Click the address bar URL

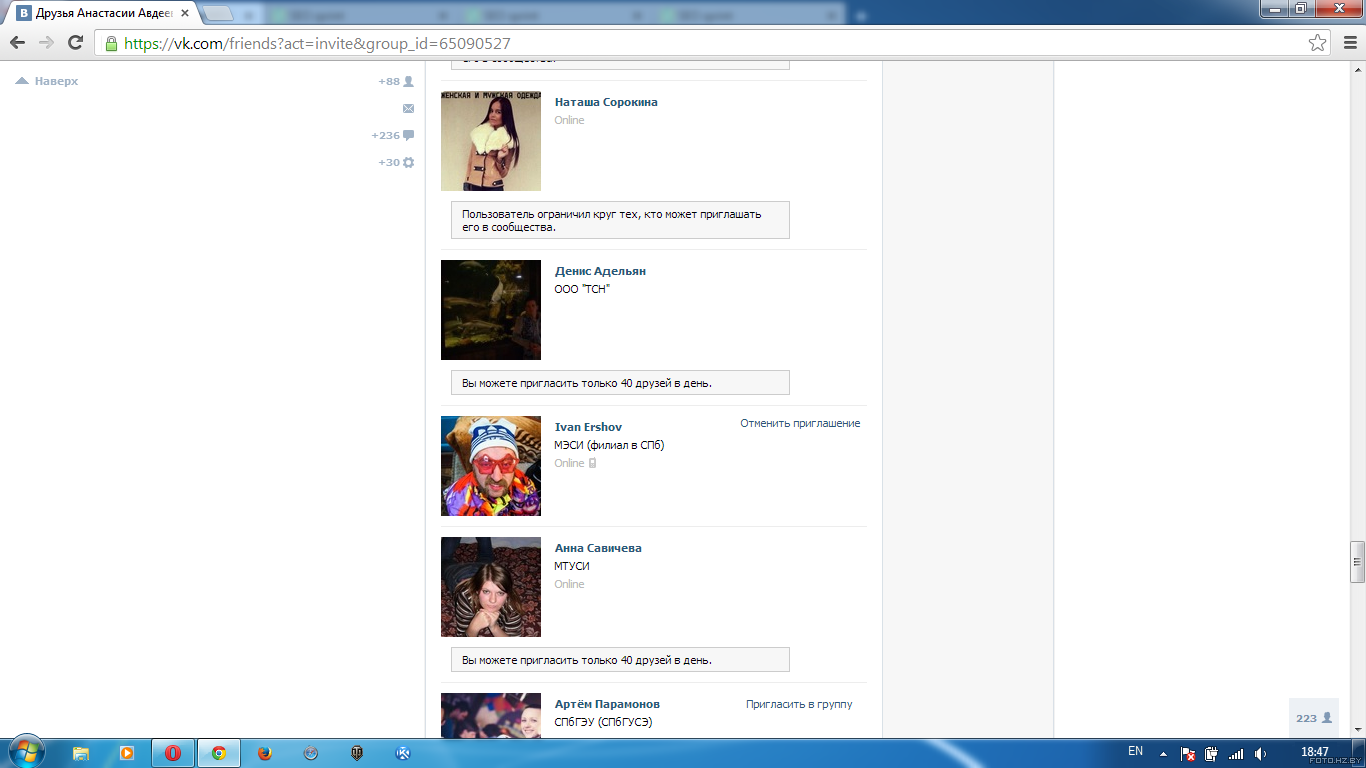point(317,44)
